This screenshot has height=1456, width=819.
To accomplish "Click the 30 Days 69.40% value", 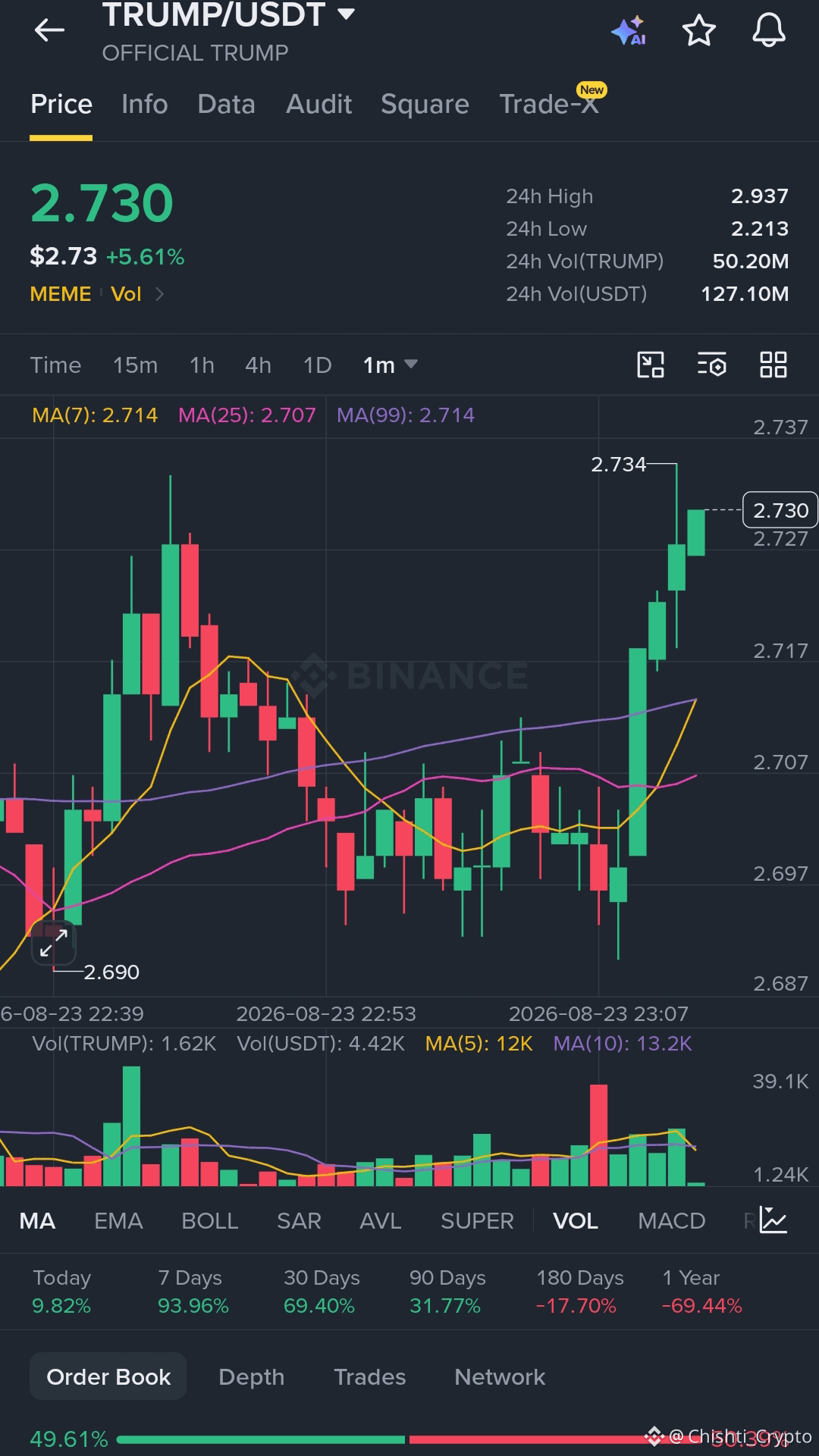I will (318, 1306).
